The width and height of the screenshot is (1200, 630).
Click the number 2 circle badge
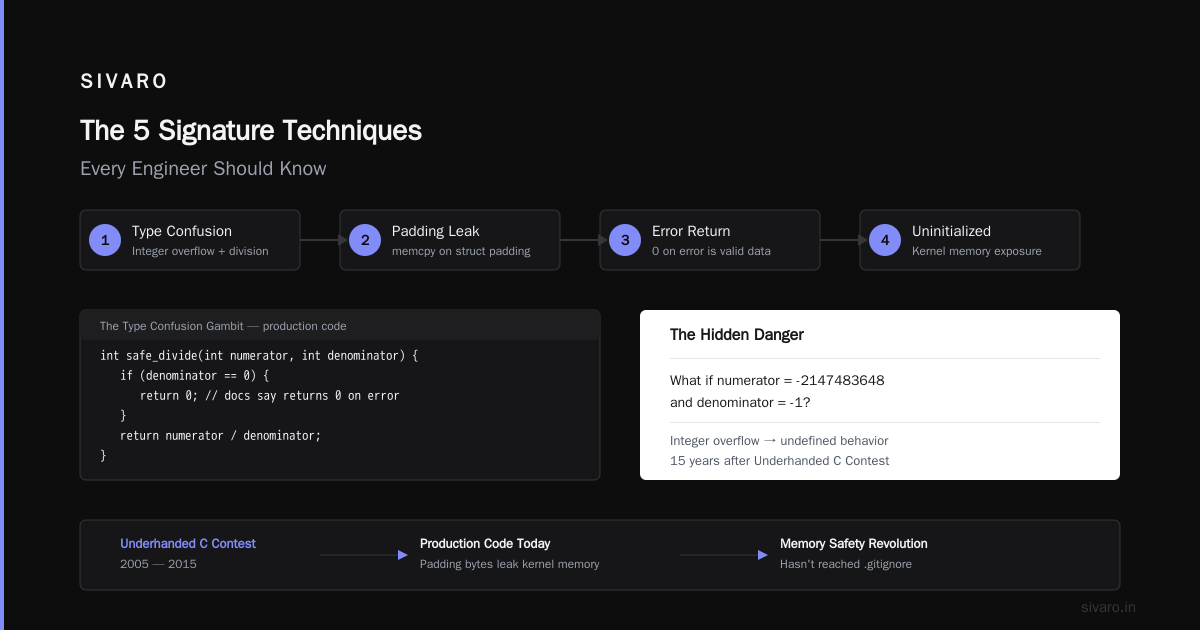pos(365,240)
